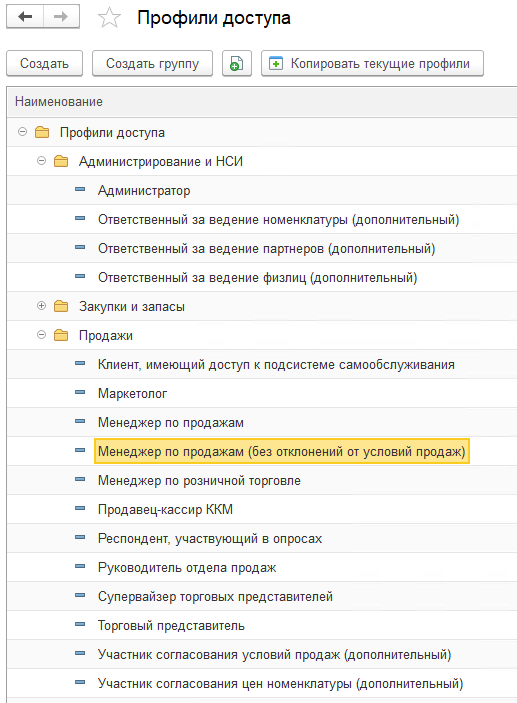This screenshot has height=703, width=517.
Task: Click item marker beside Ответственный за ведение физлиц
Action: 80,277
